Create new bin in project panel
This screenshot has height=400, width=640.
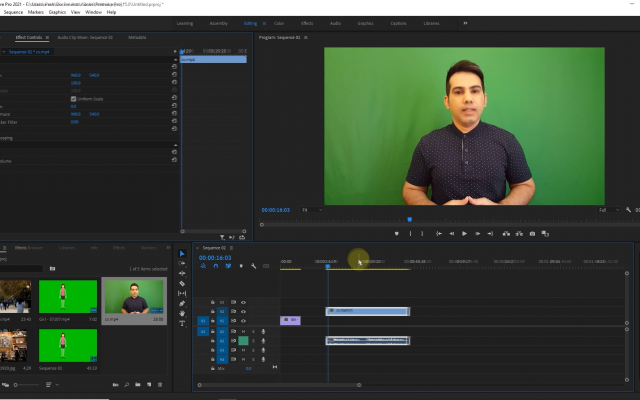click(x=138, y=384)
